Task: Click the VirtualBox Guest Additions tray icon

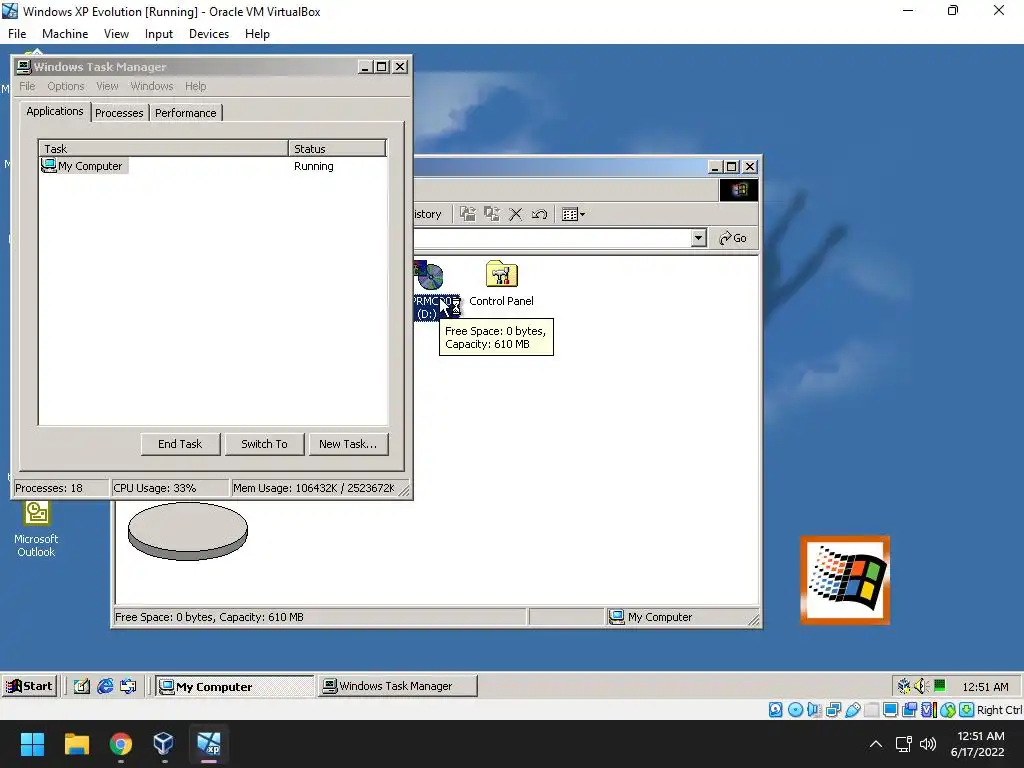Action: point(904,686)
